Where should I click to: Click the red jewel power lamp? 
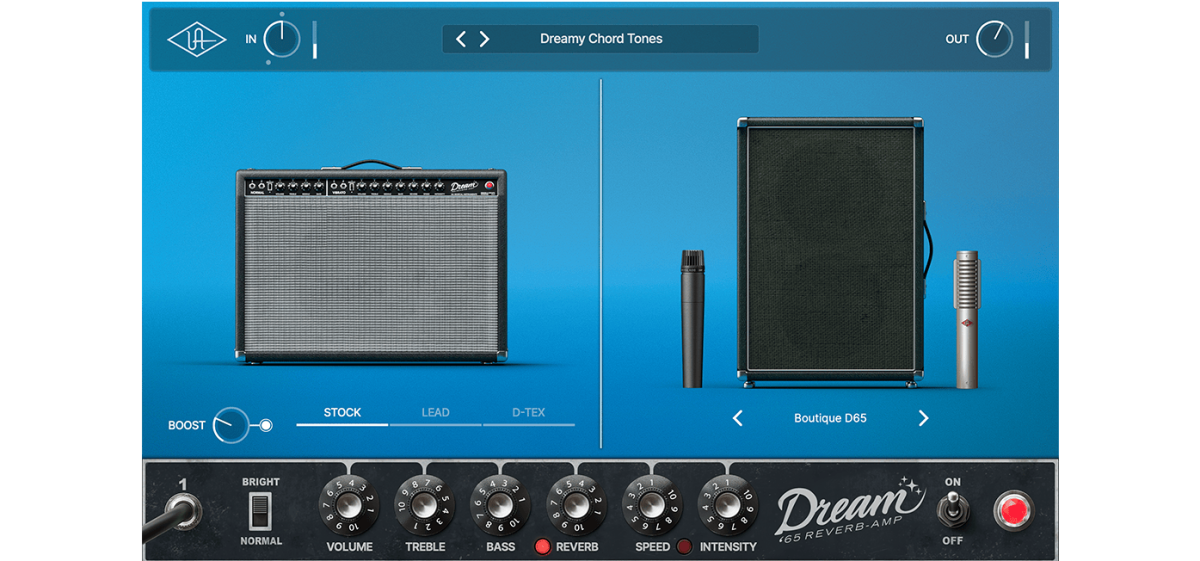point(1014,510)
